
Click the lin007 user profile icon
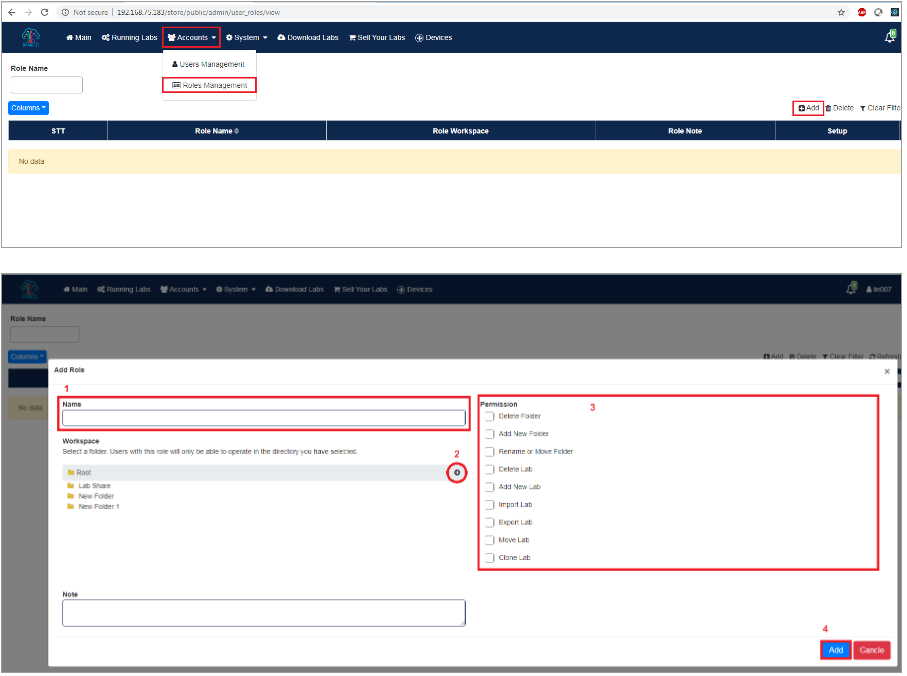(x=870, y=289)
